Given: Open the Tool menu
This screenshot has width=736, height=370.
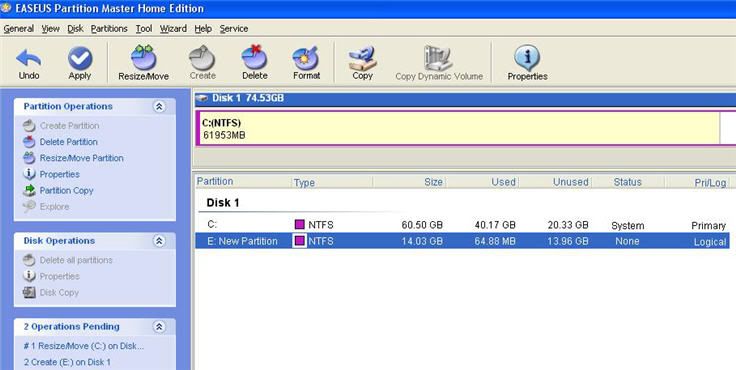Looking at the screenshot, I should pos(144,29).
